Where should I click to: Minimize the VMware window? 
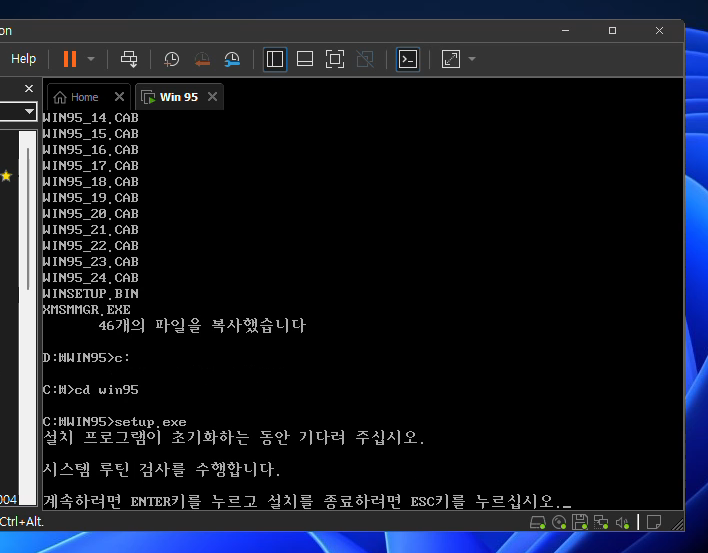pyautogui.click(x=565, y=31)
